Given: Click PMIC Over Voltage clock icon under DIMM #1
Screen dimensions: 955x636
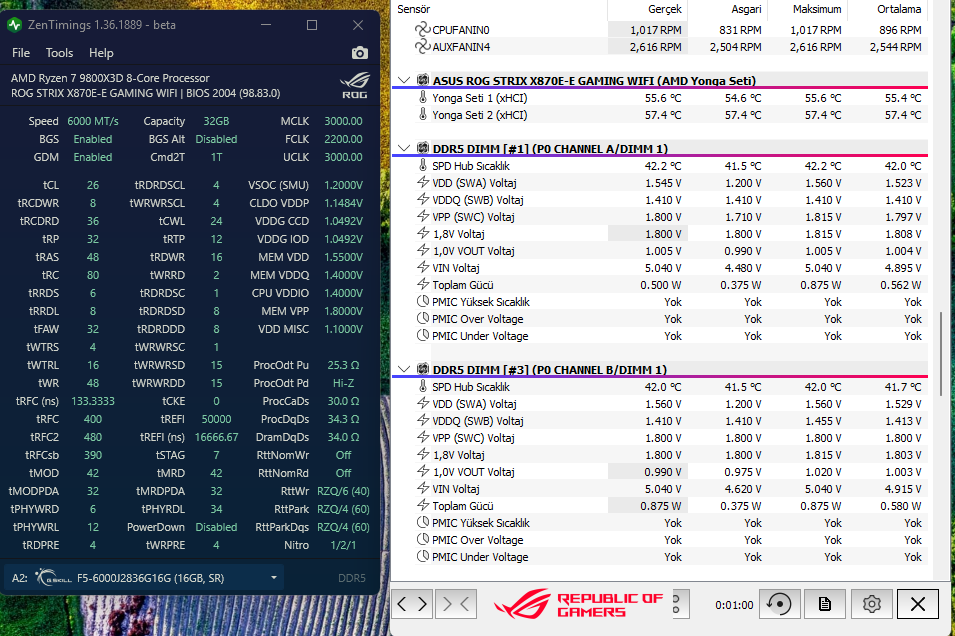Looking at the screenshot, I should (423, 318).
